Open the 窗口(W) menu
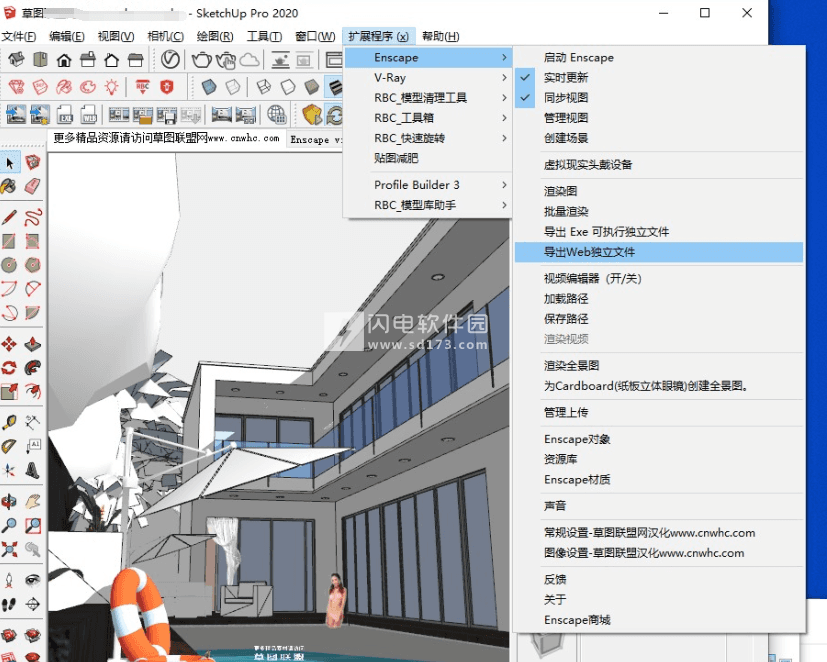Viewport: 827px width, 662px height. (315, 36)
